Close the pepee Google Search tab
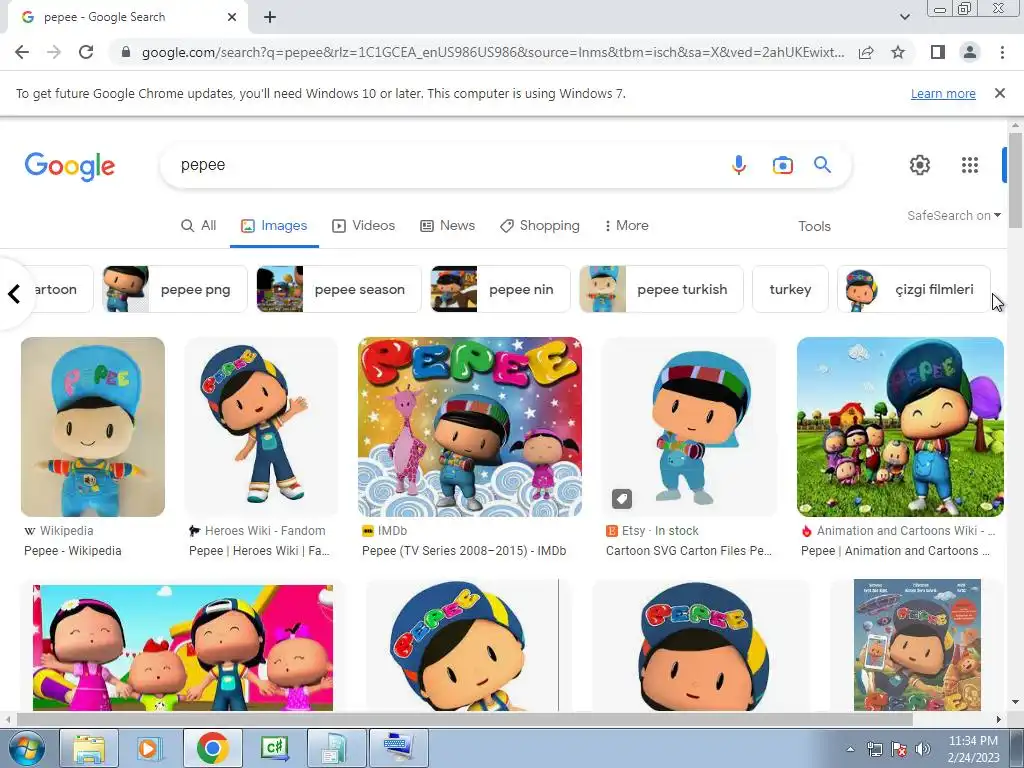Screen dimensions: 1024x768 coord(232,17)
